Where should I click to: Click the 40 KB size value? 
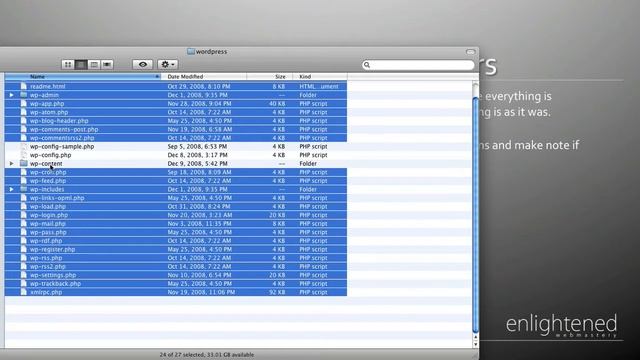tap(277, 104)
